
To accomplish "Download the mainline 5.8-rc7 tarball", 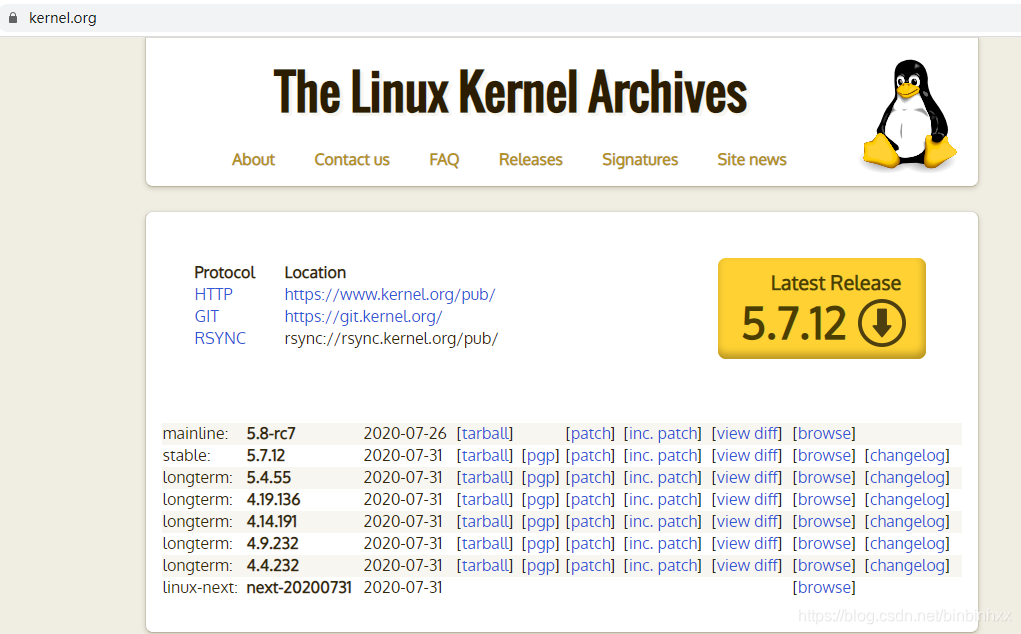I will 485,434.
